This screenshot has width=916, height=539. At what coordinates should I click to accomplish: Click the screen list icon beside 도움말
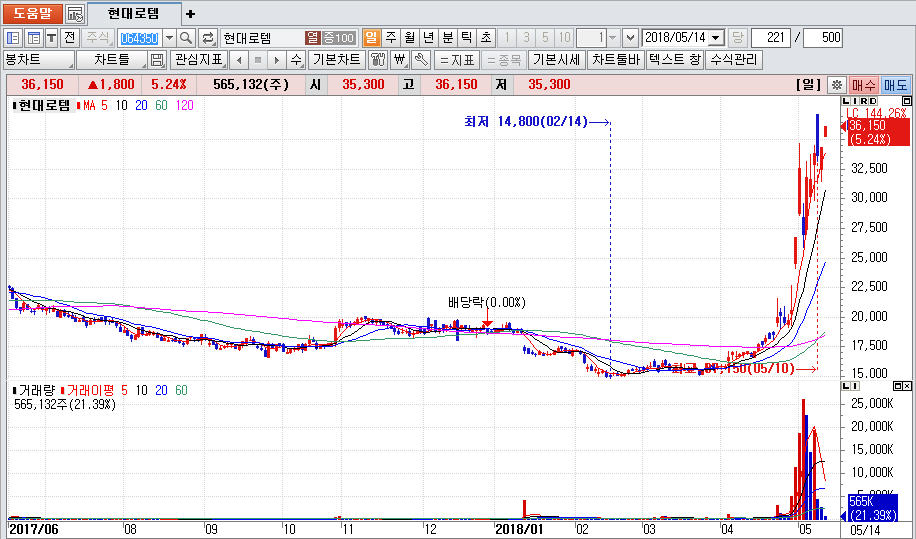(x=75, y=14)
